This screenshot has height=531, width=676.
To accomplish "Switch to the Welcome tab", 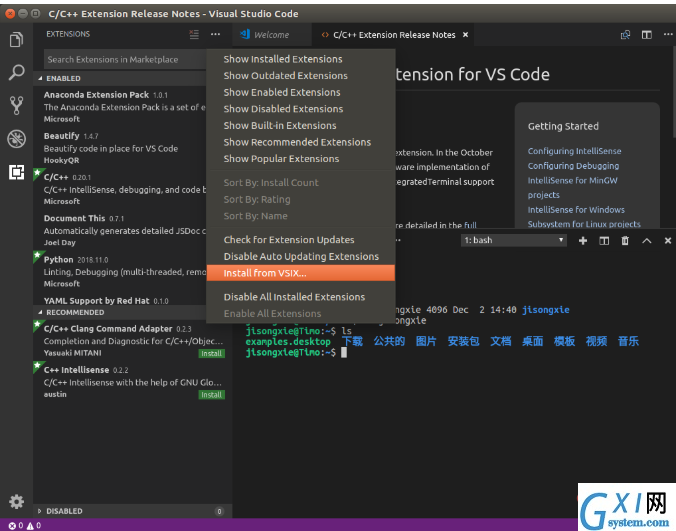I will pos(272,34).
